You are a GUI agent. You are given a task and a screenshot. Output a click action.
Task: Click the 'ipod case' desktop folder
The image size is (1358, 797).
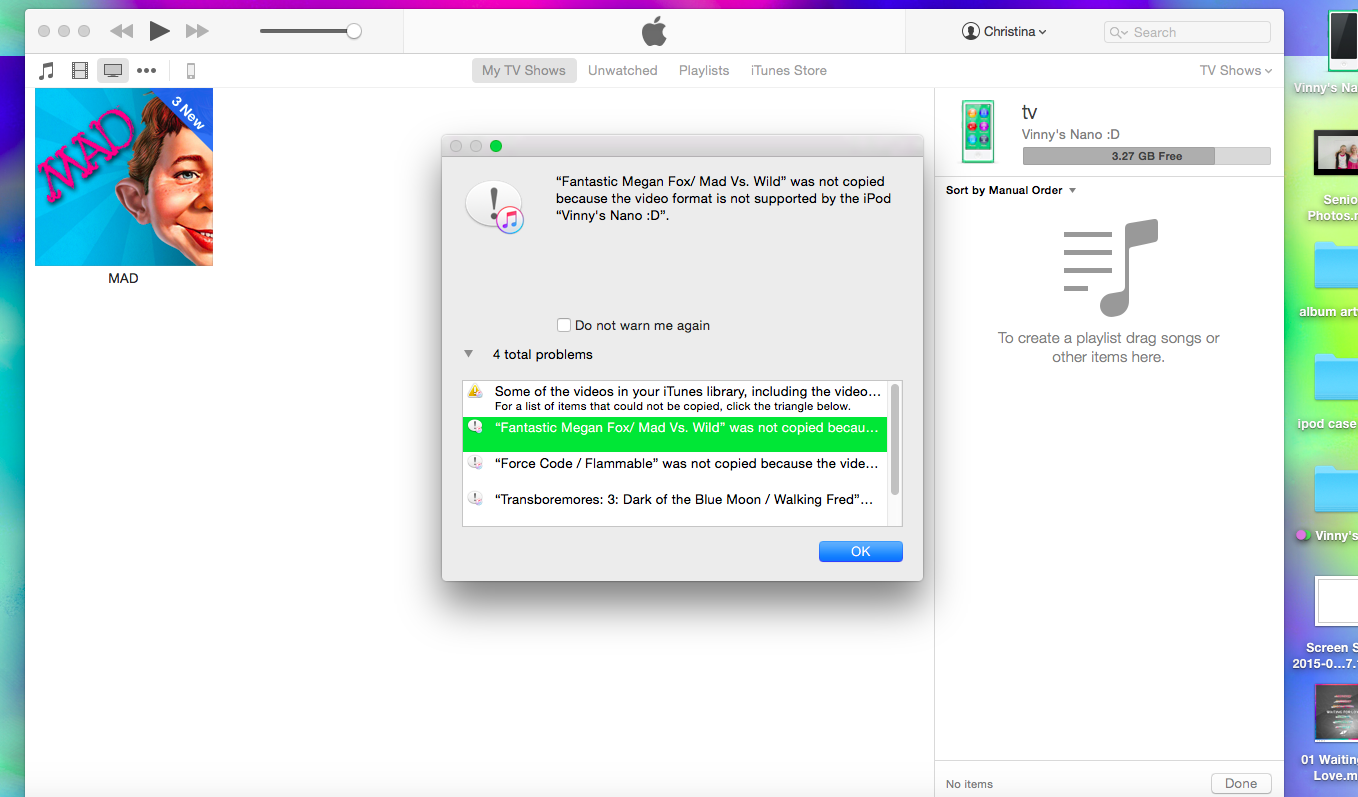tap(1336, 380)
